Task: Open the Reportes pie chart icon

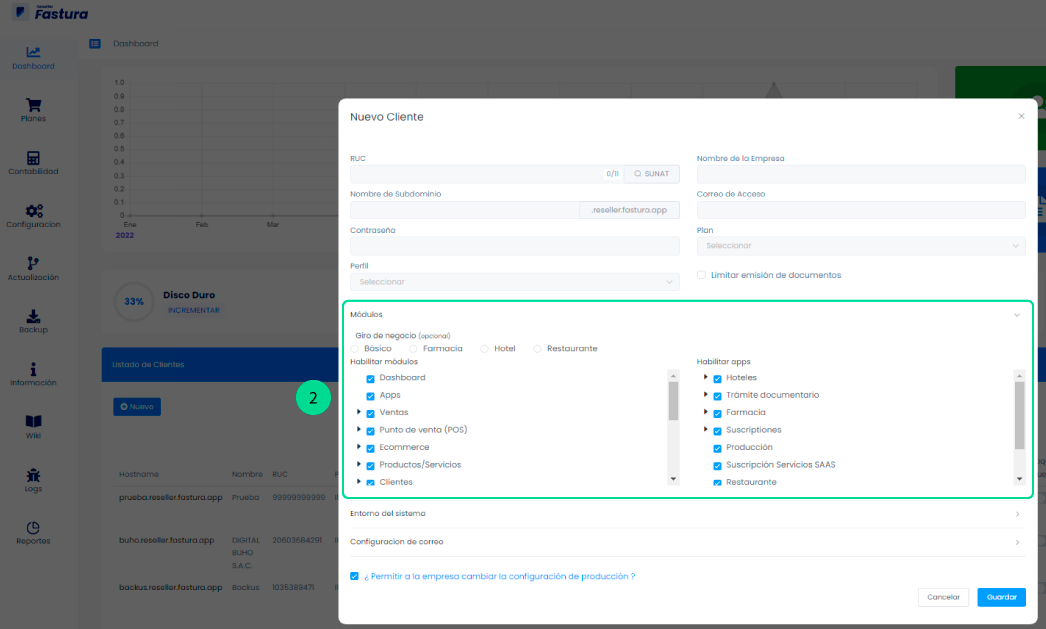Action: click(33, 527)
